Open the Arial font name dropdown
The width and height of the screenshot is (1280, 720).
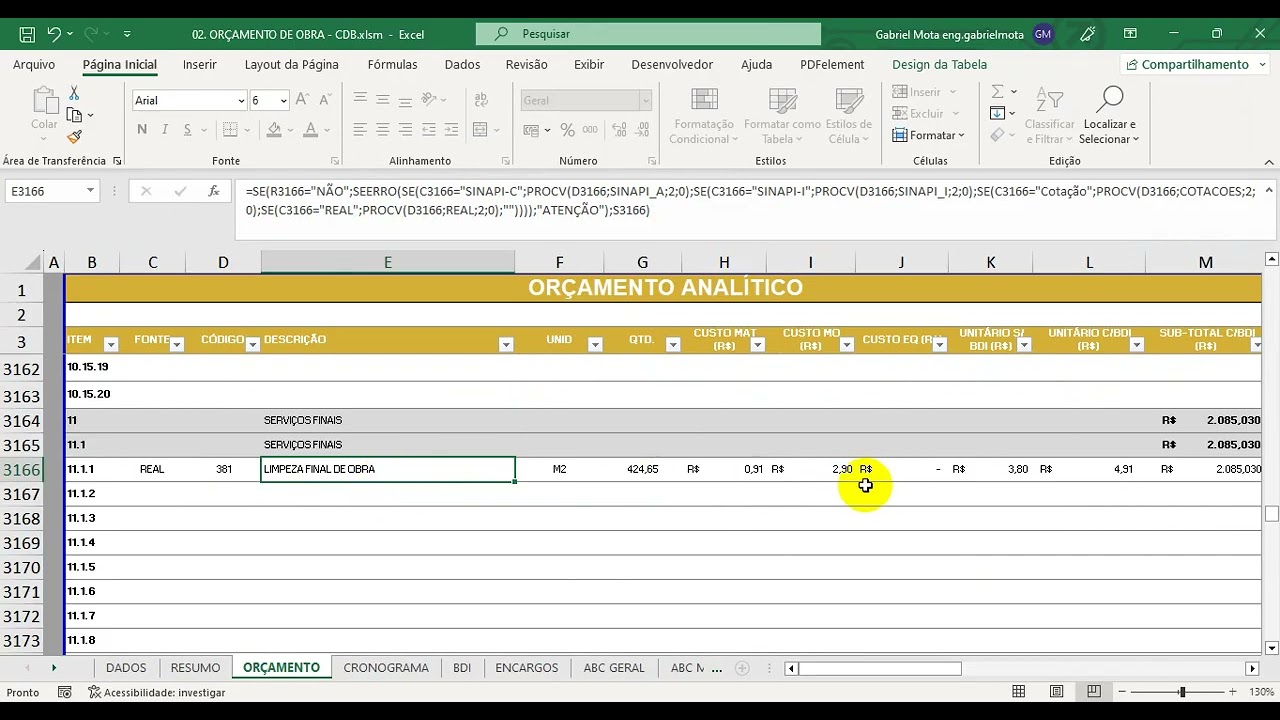241,101
